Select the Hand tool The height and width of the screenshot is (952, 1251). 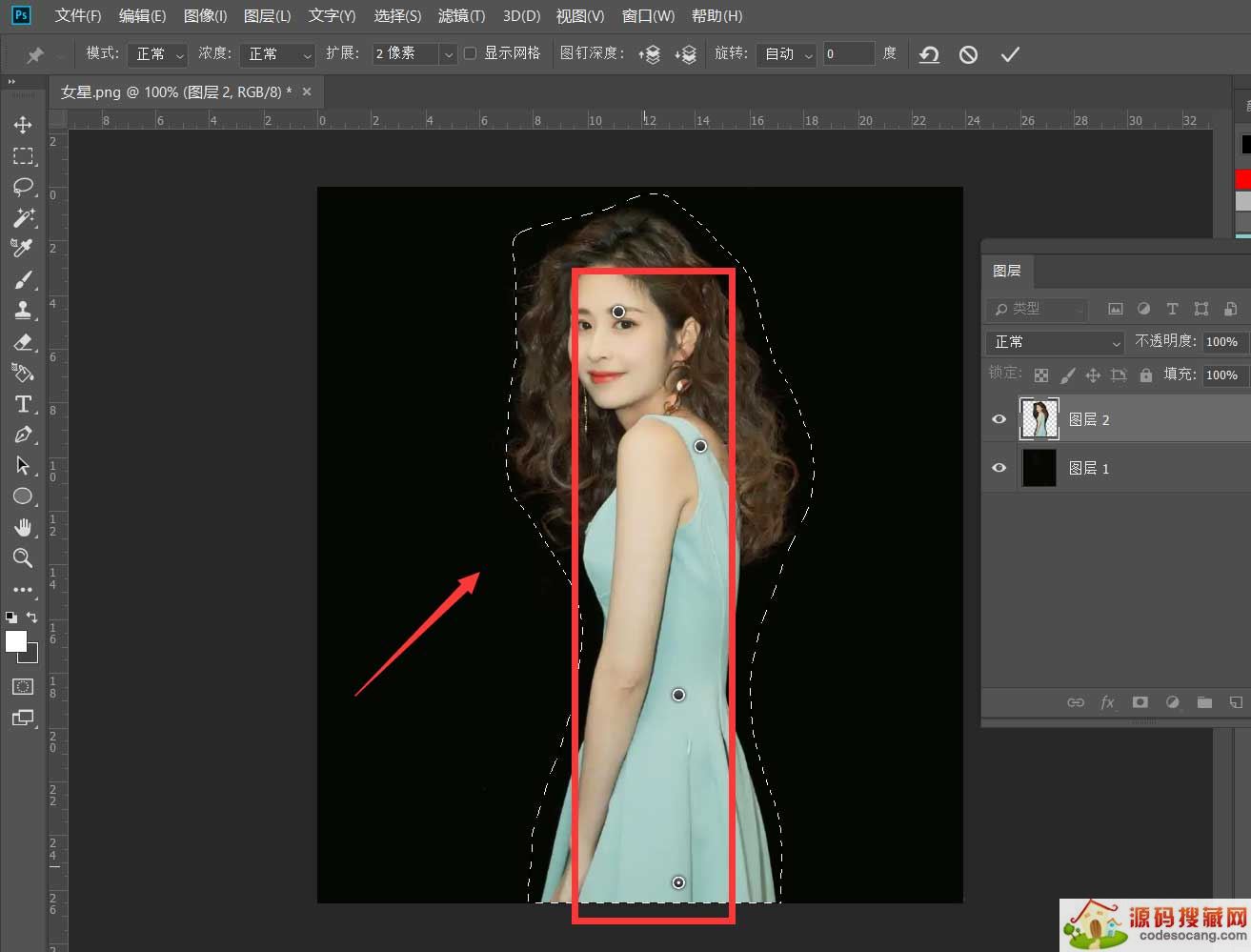point(23,527)
